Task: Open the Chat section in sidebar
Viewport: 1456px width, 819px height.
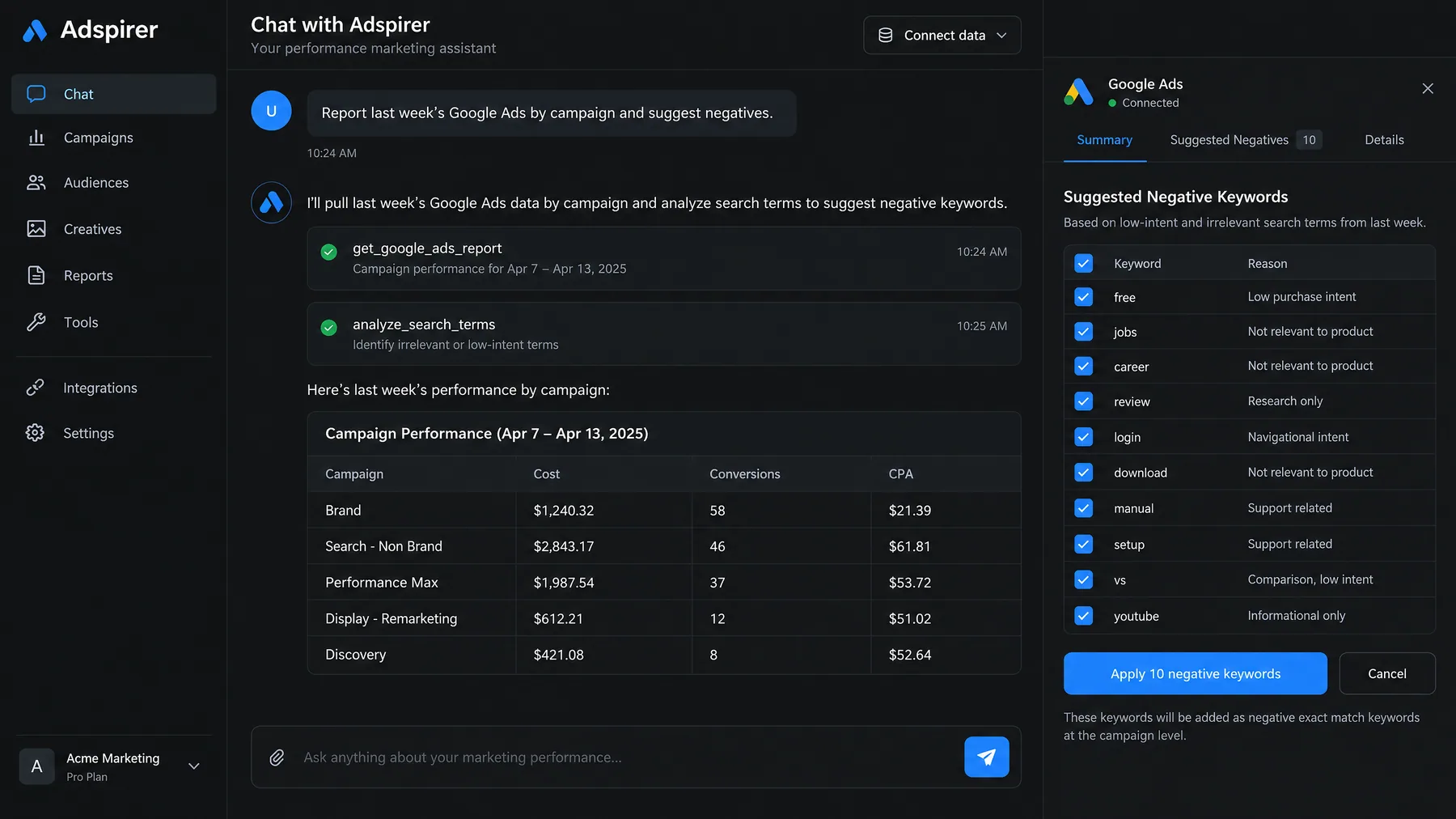Action: coord(113,94)
